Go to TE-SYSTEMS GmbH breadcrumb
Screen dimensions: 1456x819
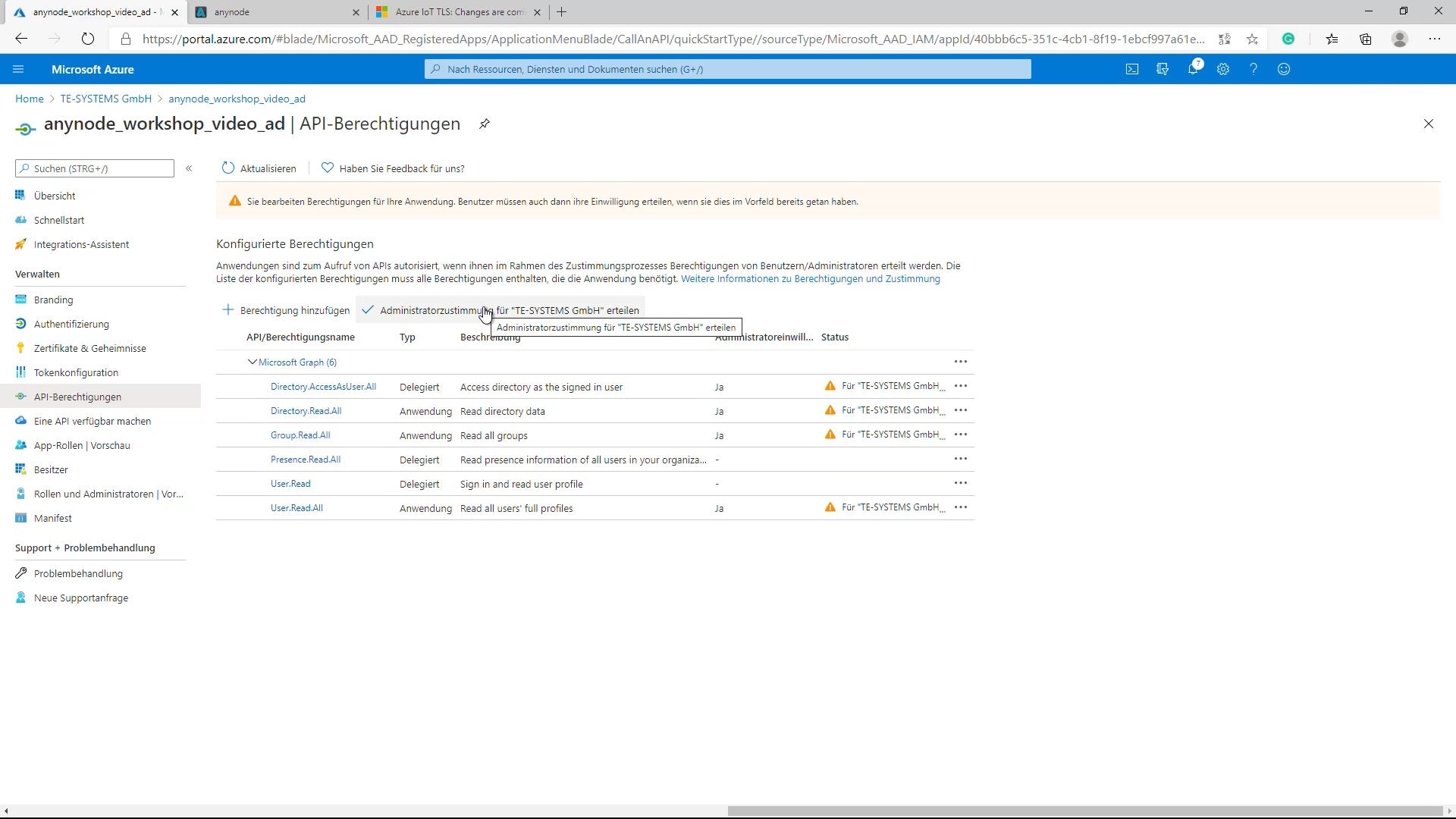pos(105,99)
